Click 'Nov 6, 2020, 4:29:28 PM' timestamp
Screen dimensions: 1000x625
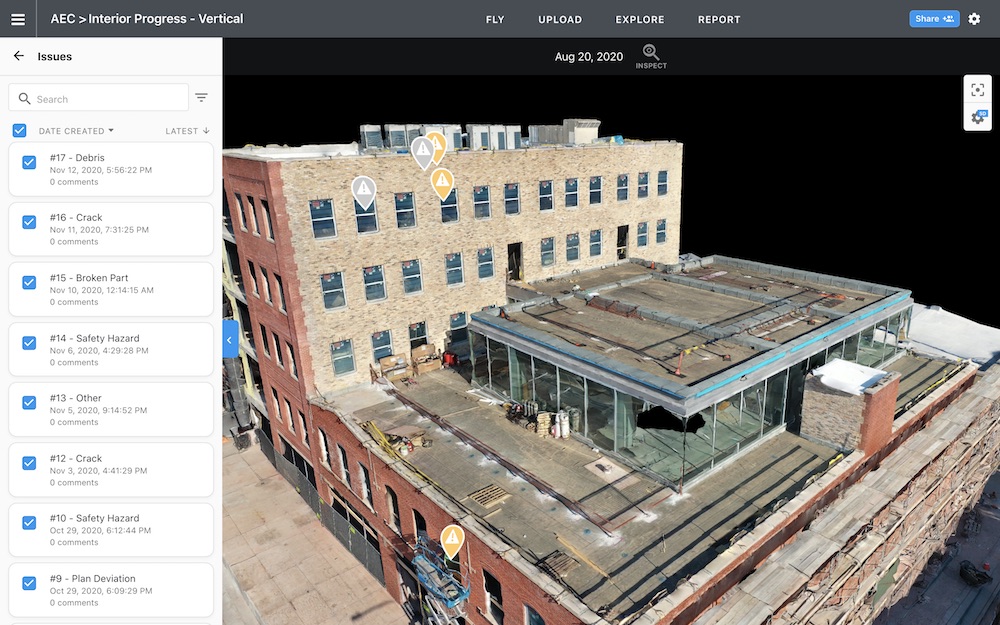point(99,351)
